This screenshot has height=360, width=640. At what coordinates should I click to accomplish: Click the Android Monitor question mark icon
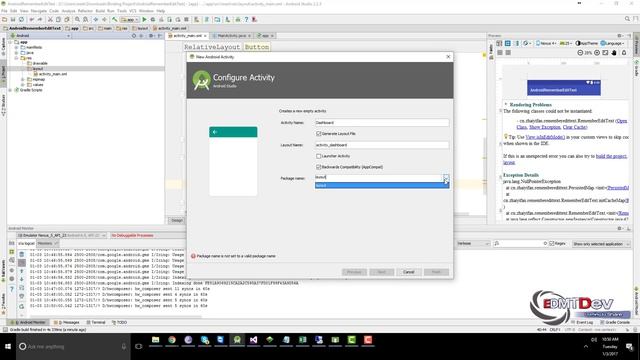click(x=12, y=289)
